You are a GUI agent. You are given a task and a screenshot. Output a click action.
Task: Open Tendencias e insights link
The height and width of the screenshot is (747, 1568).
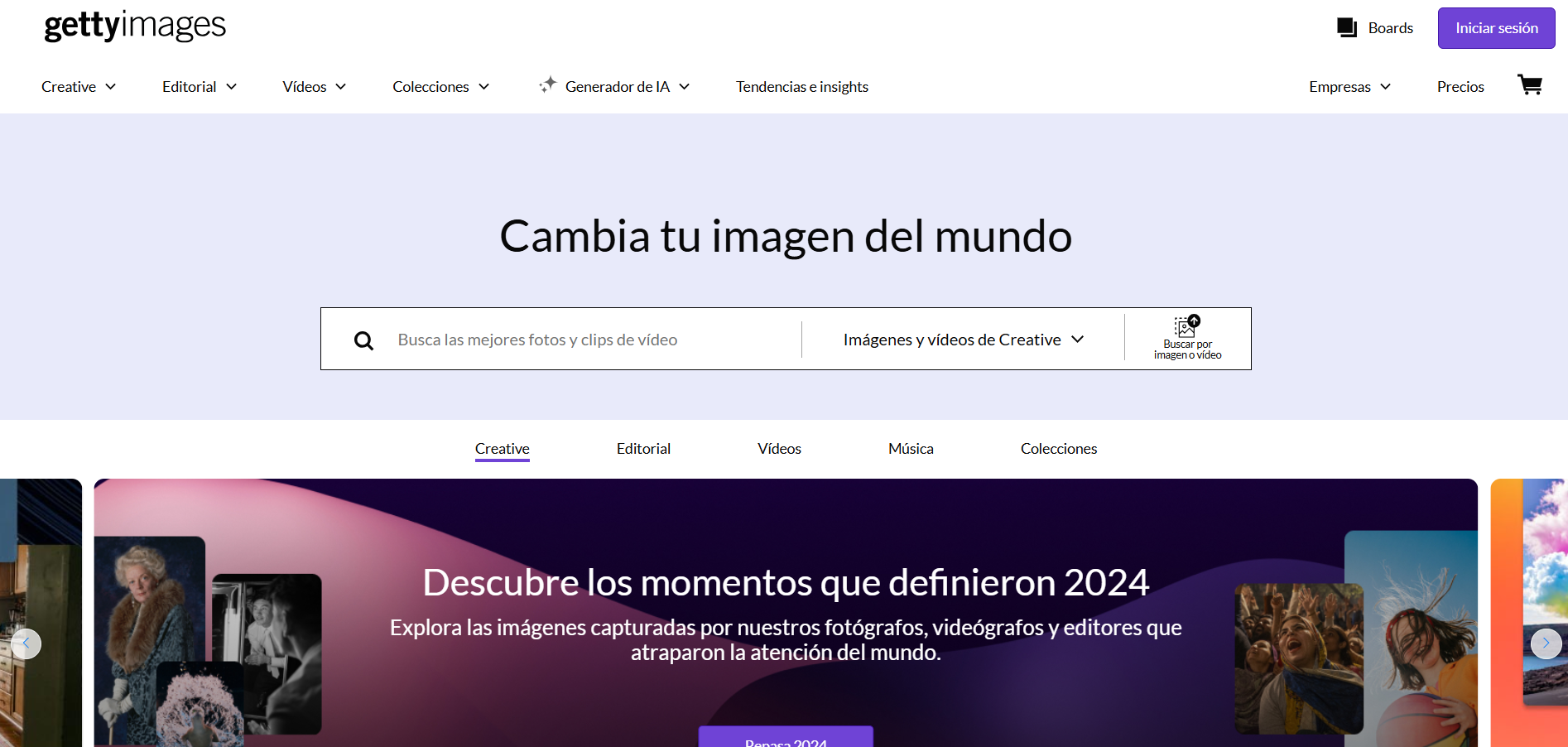pos(801,87)
